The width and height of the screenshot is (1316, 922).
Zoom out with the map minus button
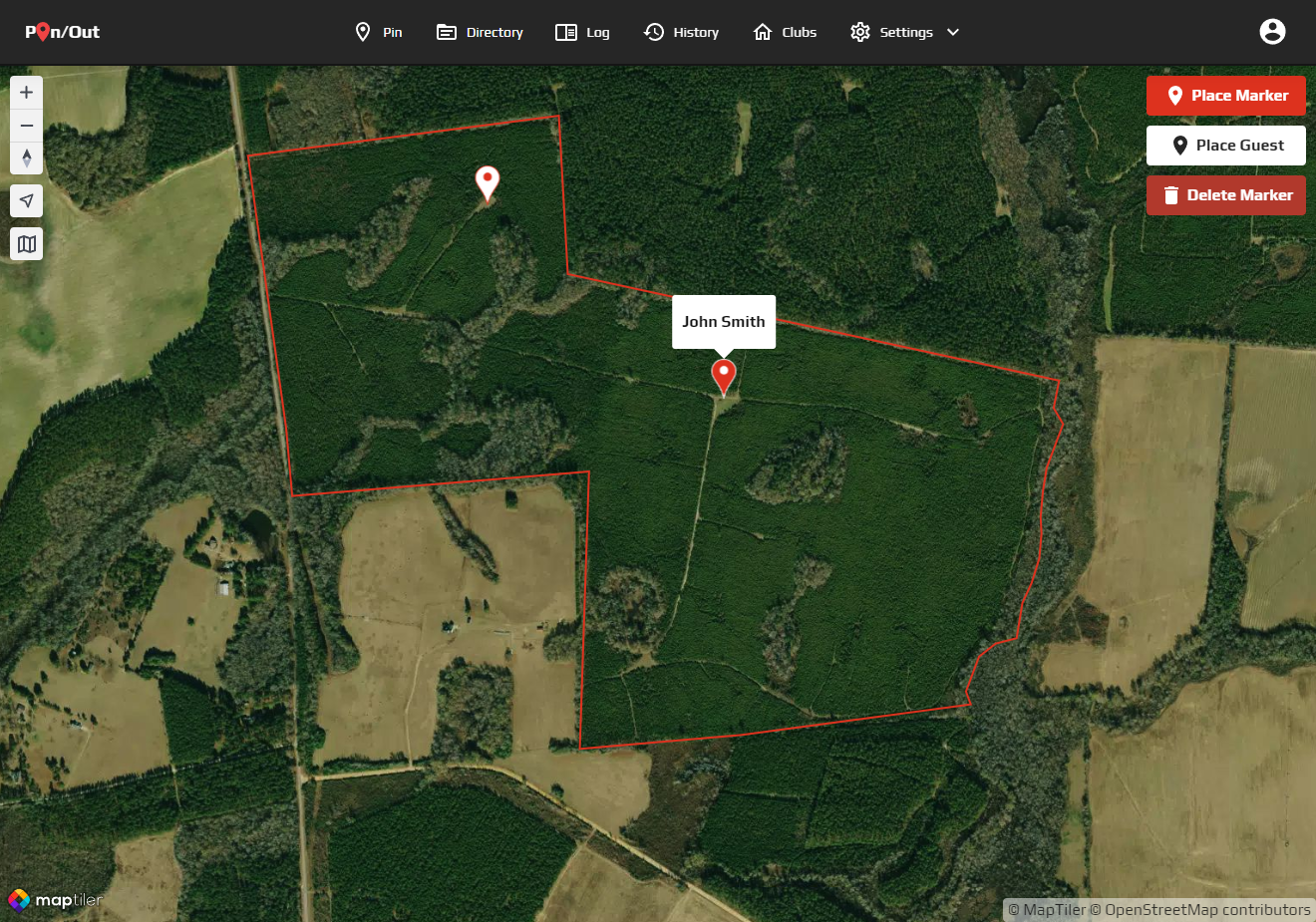27,126
